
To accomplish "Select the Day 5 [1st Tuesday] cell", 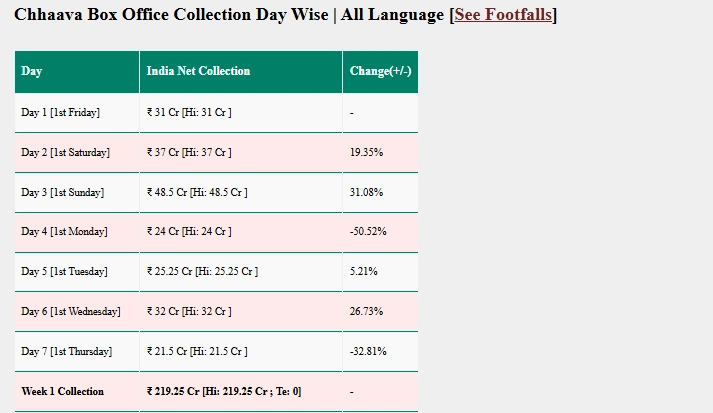I will coord(64,271).
